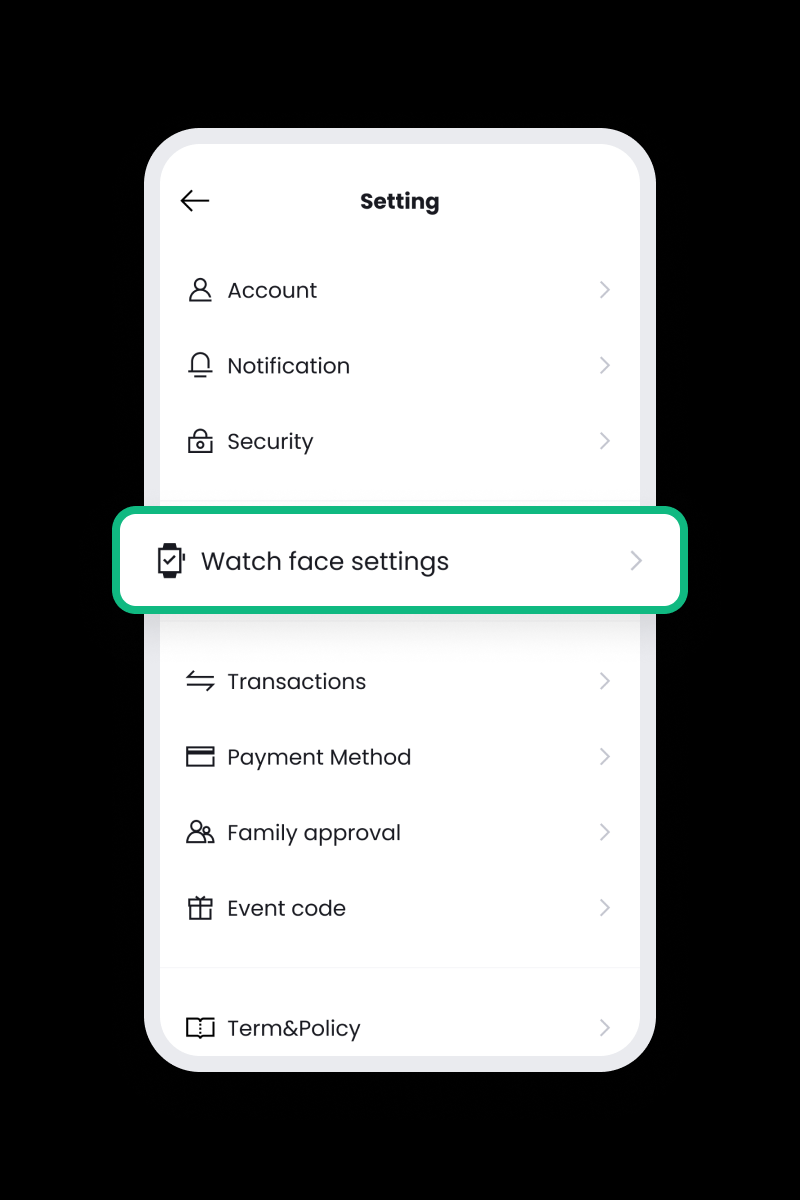Image resolution: width=800 pixels, height=1200 pixels.
Task: Expand Account using its chevron
Action: coord(605,290)
